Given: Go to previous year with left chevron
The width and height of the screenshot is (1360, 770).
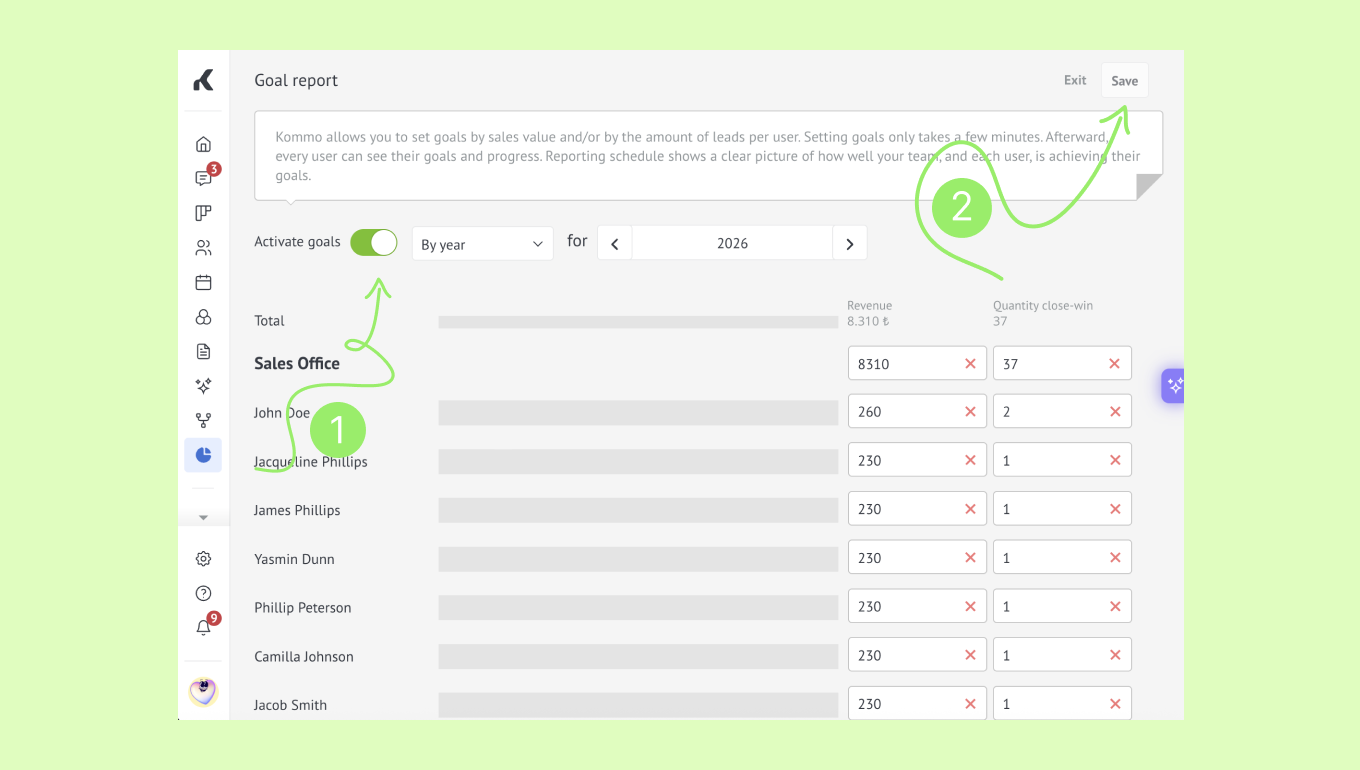Looking at the screenshot, I should coord(615,244).
